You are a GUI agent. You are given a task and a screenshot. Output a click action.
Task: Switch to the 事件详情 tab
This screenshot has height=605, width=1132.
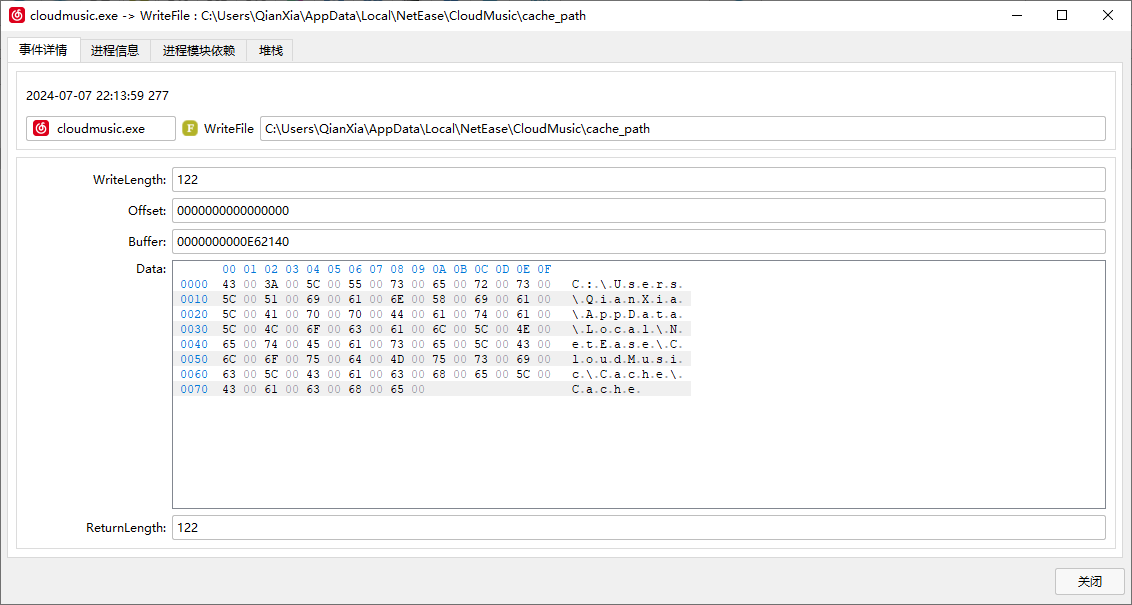click(43, 50)
